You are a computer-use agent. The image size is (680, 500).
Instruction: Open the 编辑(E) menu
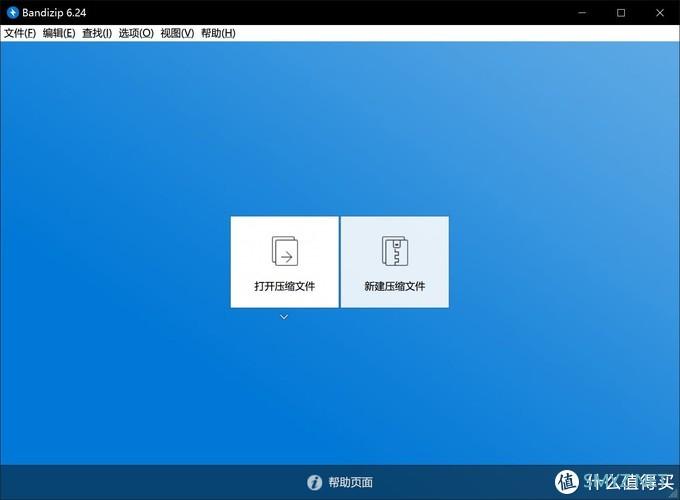[x=59, y=33]
